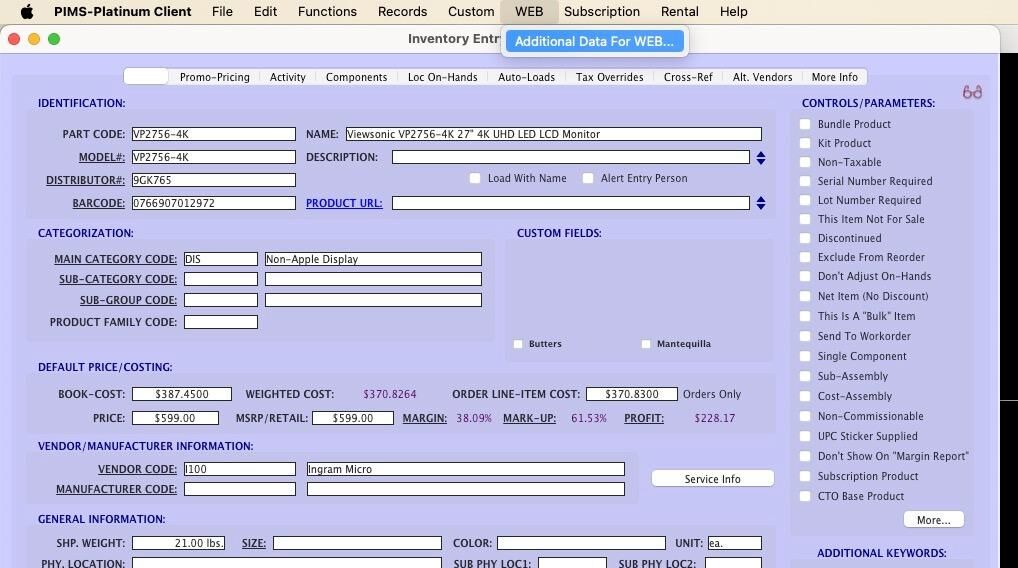Click the MSRP/RETAIL input field
The height and width of the screenshot is (568, 1018).
[x=353, y=418]
